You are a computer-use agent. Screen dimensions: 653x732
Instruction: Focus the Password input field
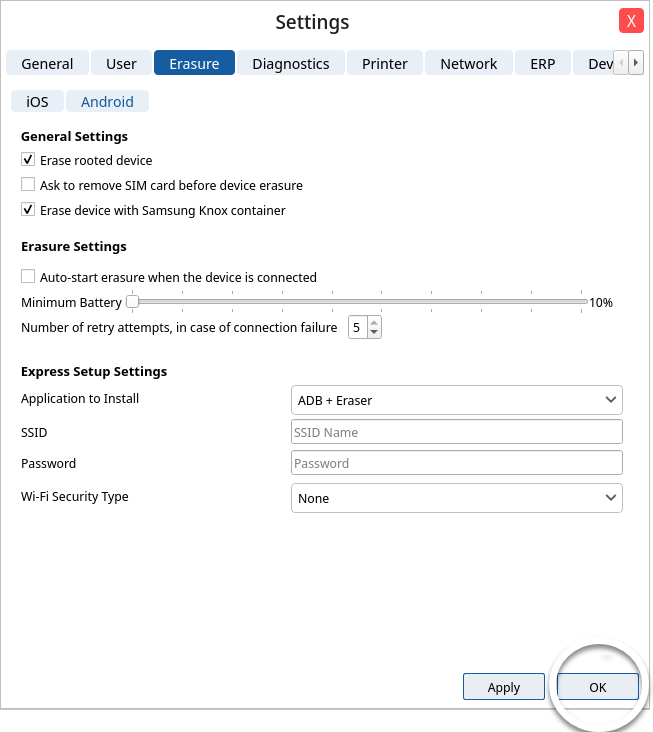(456, 463)
